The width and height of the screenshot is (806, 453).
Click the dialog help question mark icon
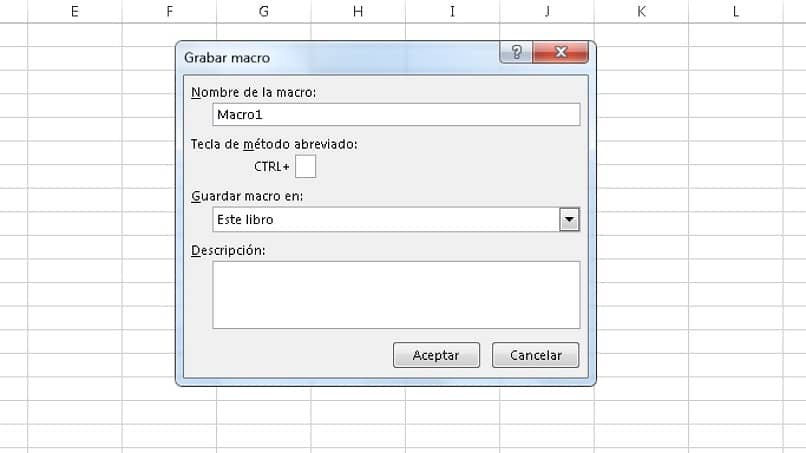(x=515, y=54)
